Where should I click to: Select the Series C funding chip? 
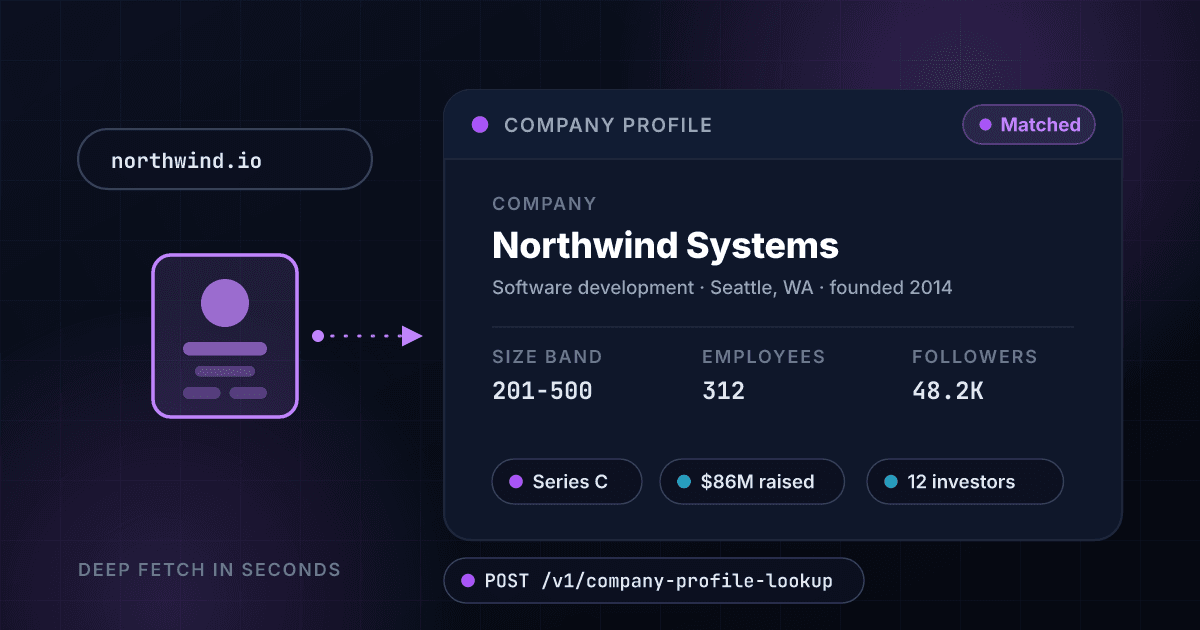click(x=565, y=482)
